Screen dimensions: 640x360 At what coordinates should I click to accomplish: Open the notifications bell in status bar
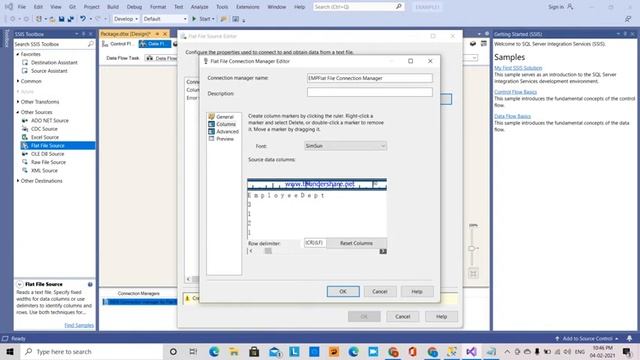[x=629, y=338]
